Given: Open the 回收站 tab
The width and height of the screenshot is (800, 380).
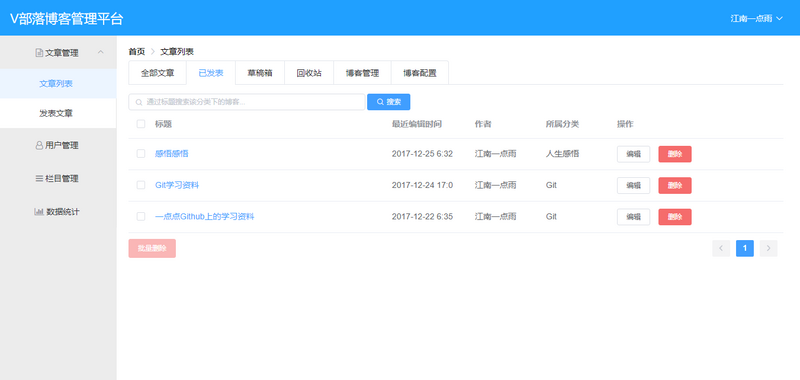Looking at the screenshot, I should (x=309, y=73).
